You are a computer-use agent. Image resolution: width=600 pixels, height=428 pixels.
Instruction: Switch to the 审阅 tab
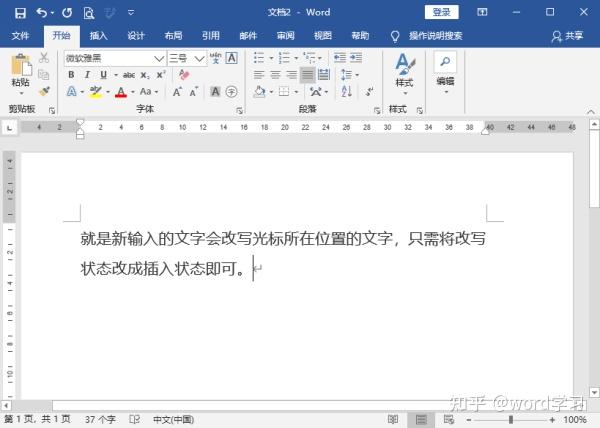pyautogui.click(x=285, y=36)
